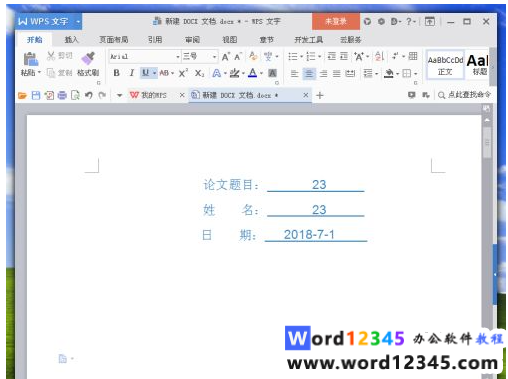Click the increase font size icon
508x379 pixels.
point(226,57)
